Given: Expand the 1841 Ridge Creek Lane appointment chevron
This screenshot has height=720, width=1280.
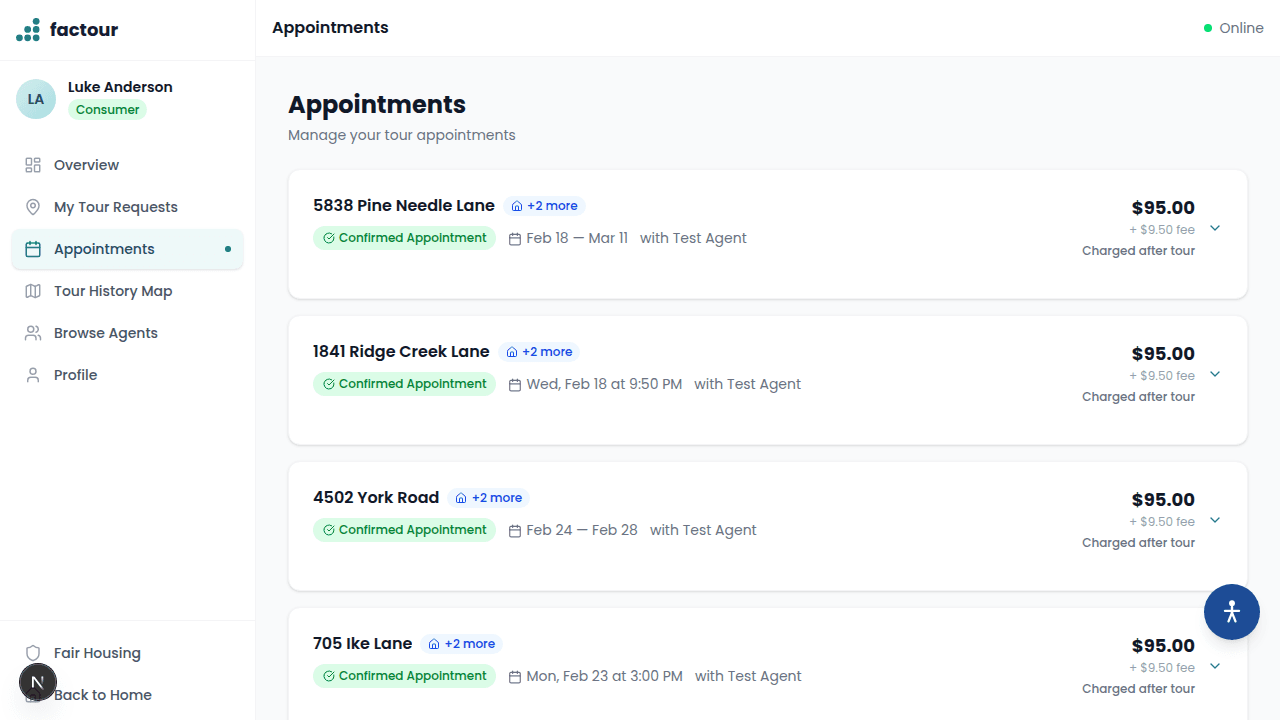Looking at the screenshot, I should click(1214, 374).
